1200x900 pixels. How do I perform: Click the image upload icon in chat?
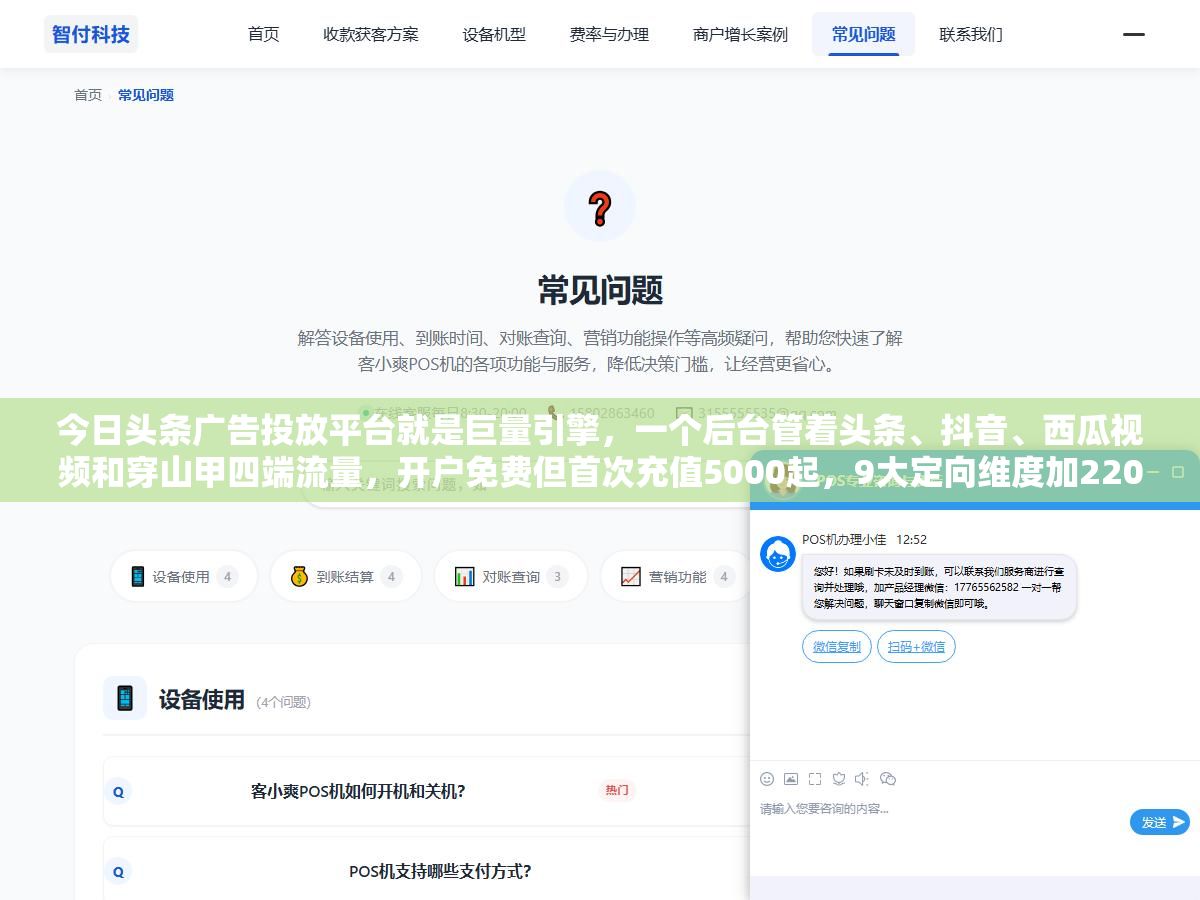pos(791,778)
